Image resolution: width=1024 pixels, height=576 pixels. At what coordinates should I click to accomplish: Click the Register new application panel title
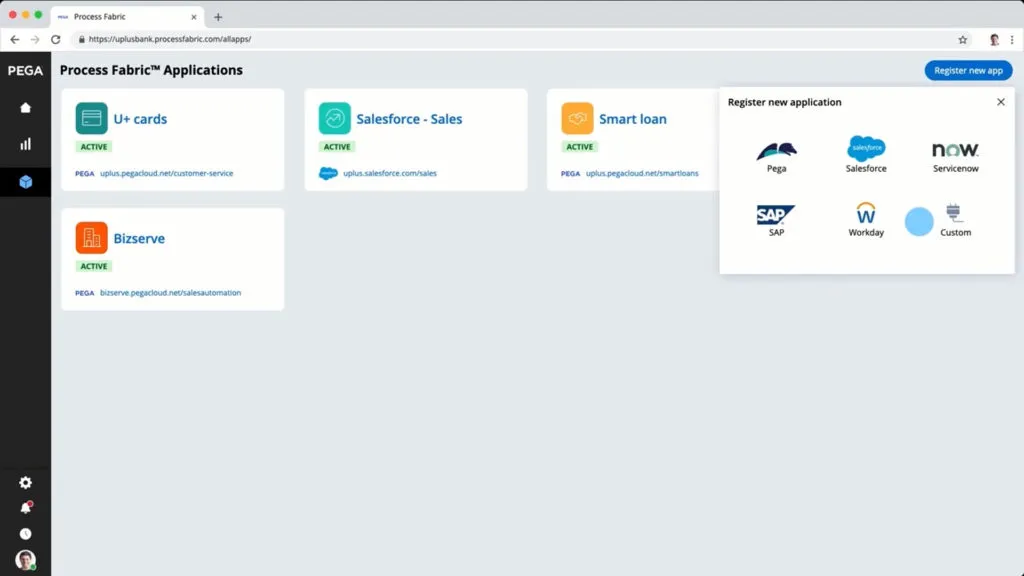pos(784,102)
